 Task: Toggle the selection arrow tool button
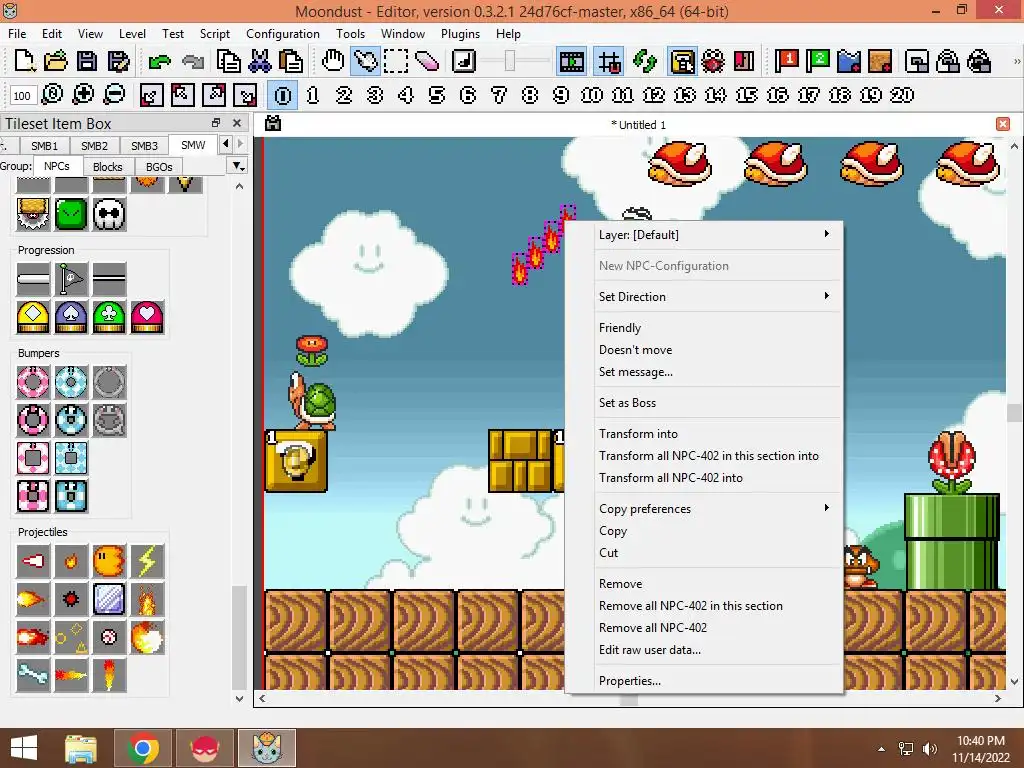(366, 61)
